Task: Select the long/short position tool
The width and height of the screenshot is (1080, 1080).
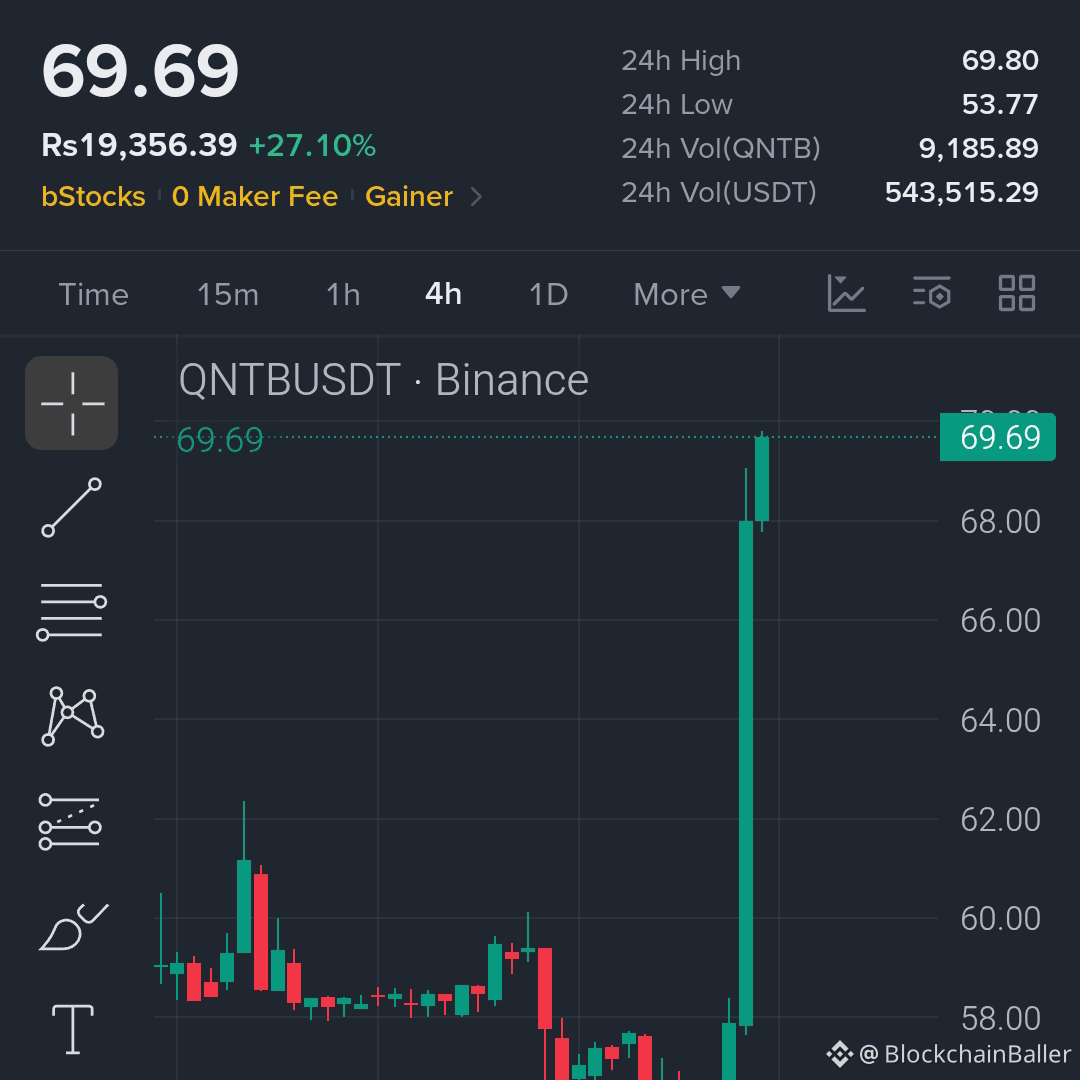Action: (70, 822)
